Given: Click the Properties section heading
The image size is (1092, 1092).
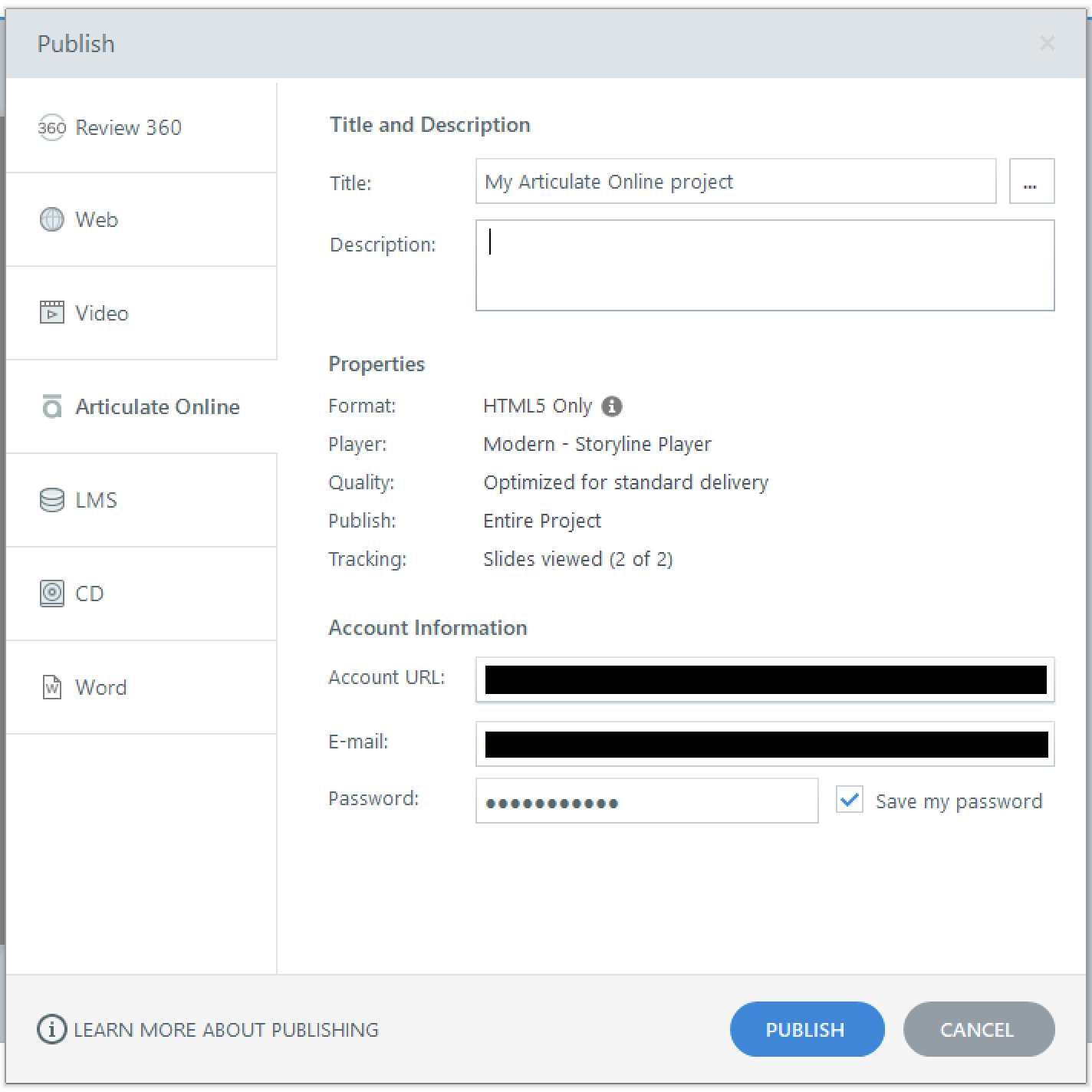Looking at the screenshot, I should [377, 363].
